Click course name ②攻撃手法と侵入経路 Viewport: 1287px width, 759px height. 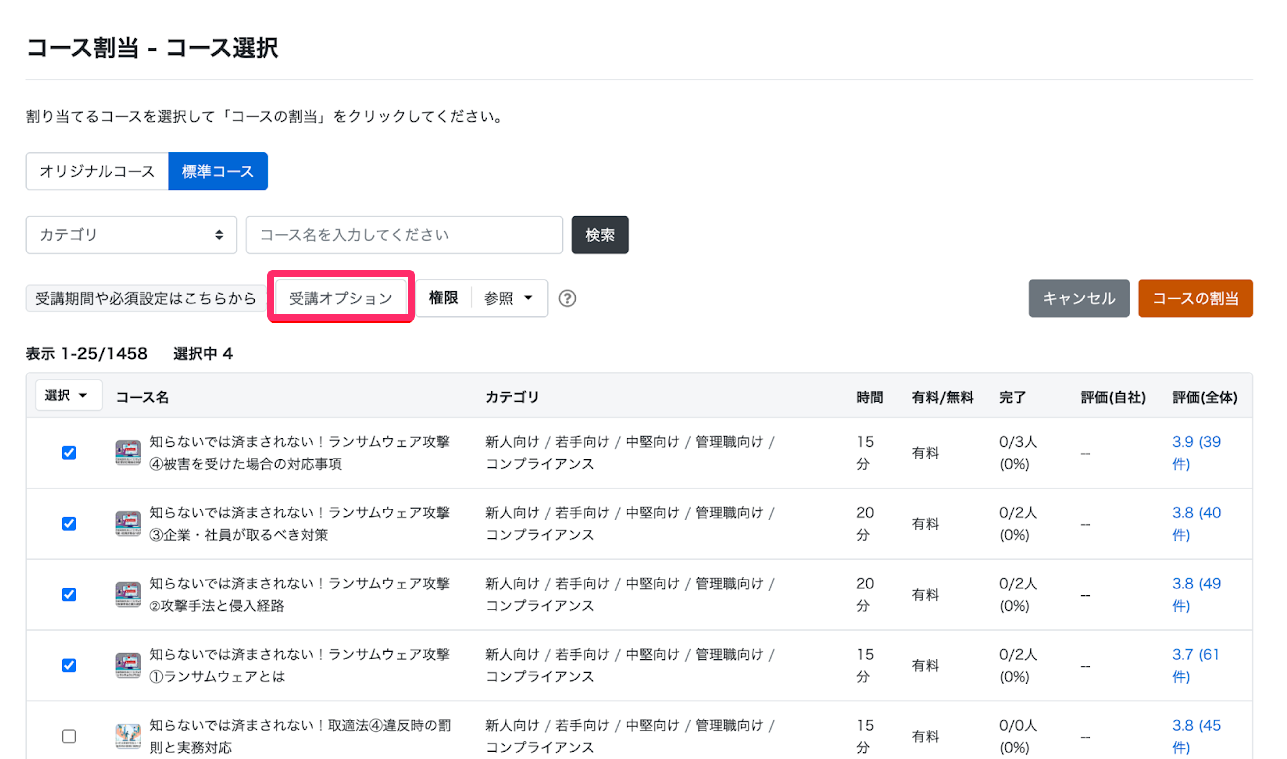coord(299,595)
